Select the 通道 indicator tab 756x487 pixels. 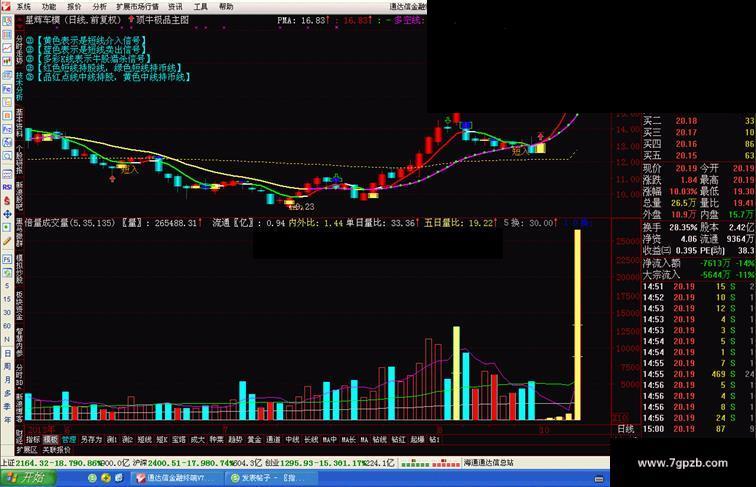coord(273,440)
